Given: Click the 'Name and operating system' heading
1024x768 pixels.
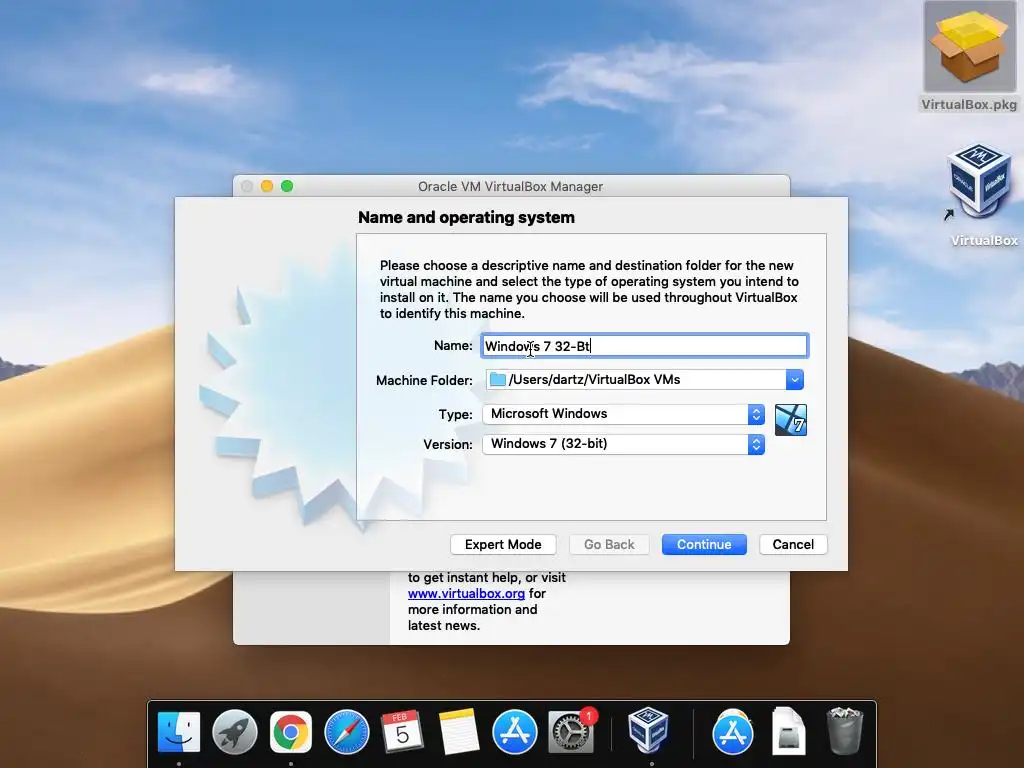Looking at the screenshot, I should pos(466,217).
